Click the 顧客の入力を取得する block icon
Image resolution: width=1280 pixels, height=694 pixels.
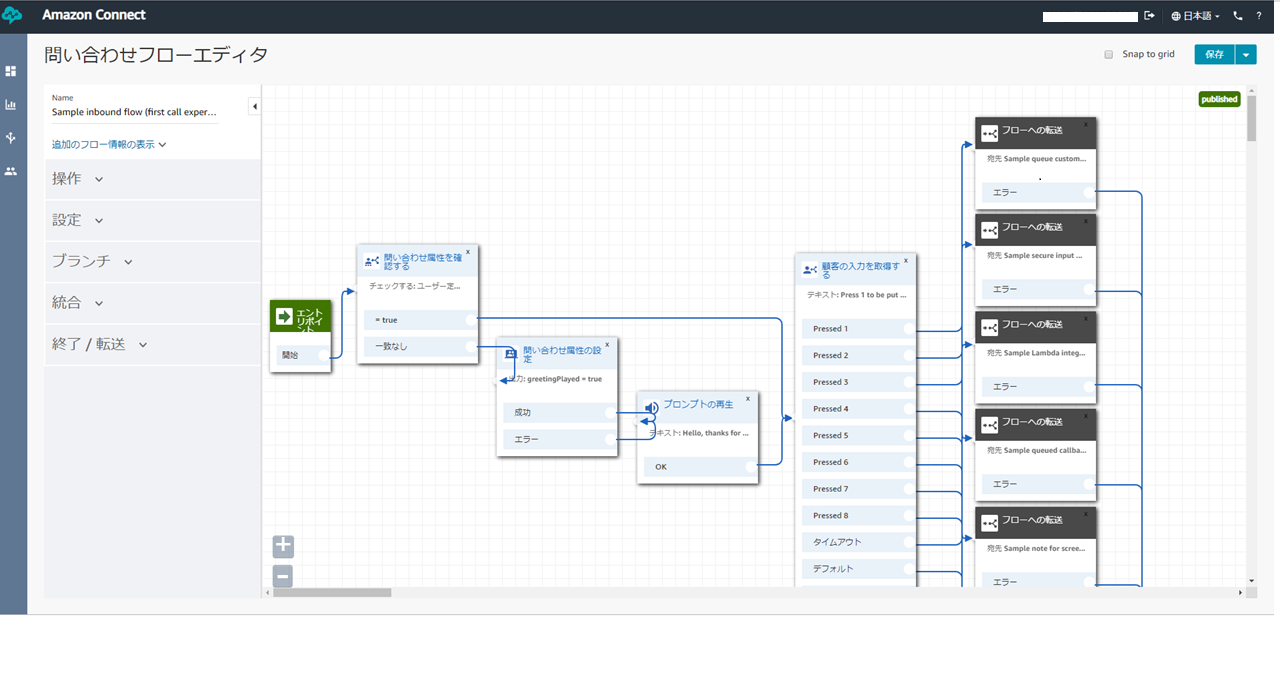click(x=810, y=270)
